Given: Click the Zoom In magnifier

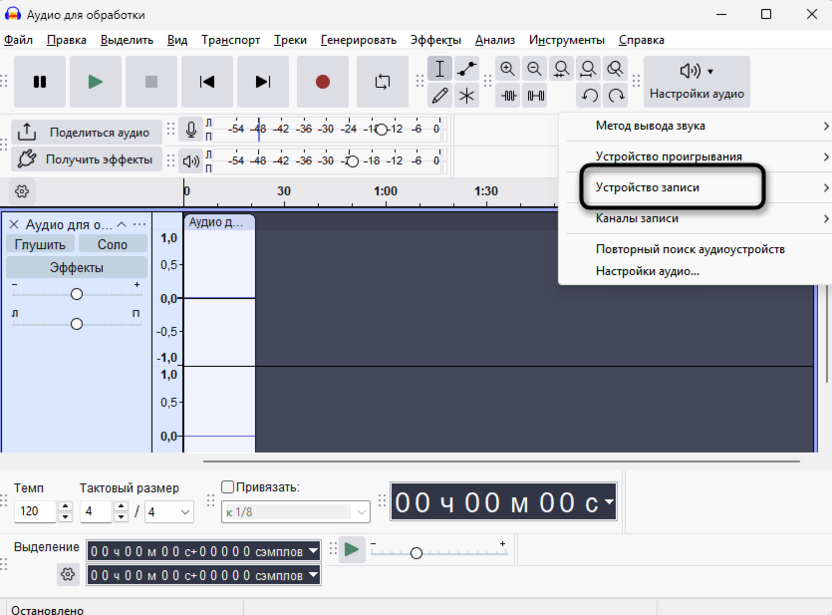Looking at the screenshot, I should [x=508, y=68].
